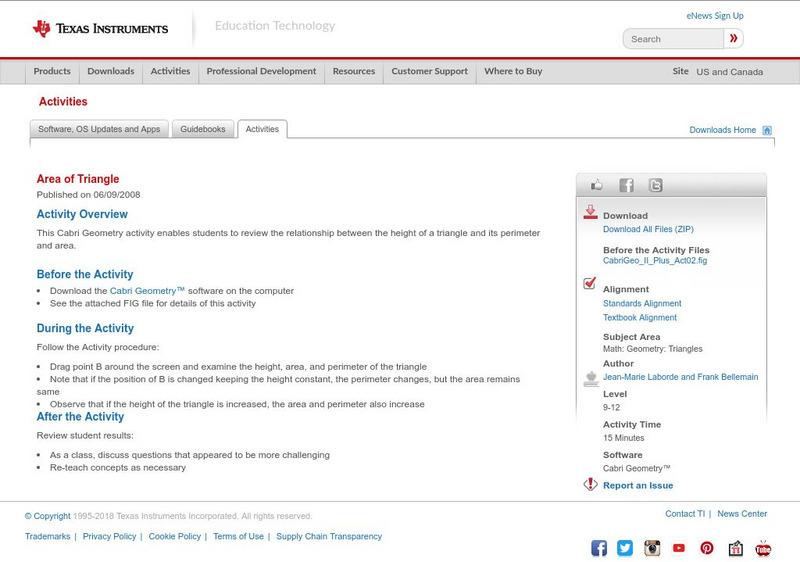Click the Contact TI link
800x562 pixels.
[x=685, y=514]
